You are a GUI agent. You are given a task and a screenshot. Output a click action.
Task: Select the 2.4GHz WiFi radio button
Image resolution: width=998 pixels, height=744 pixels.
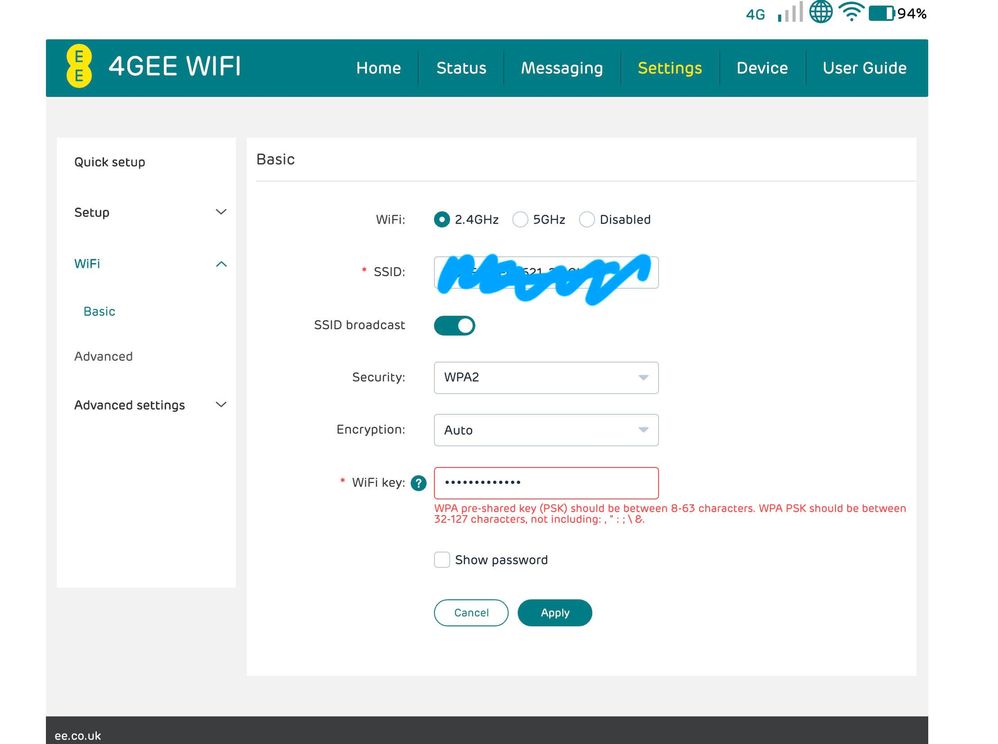coord(442,220)
